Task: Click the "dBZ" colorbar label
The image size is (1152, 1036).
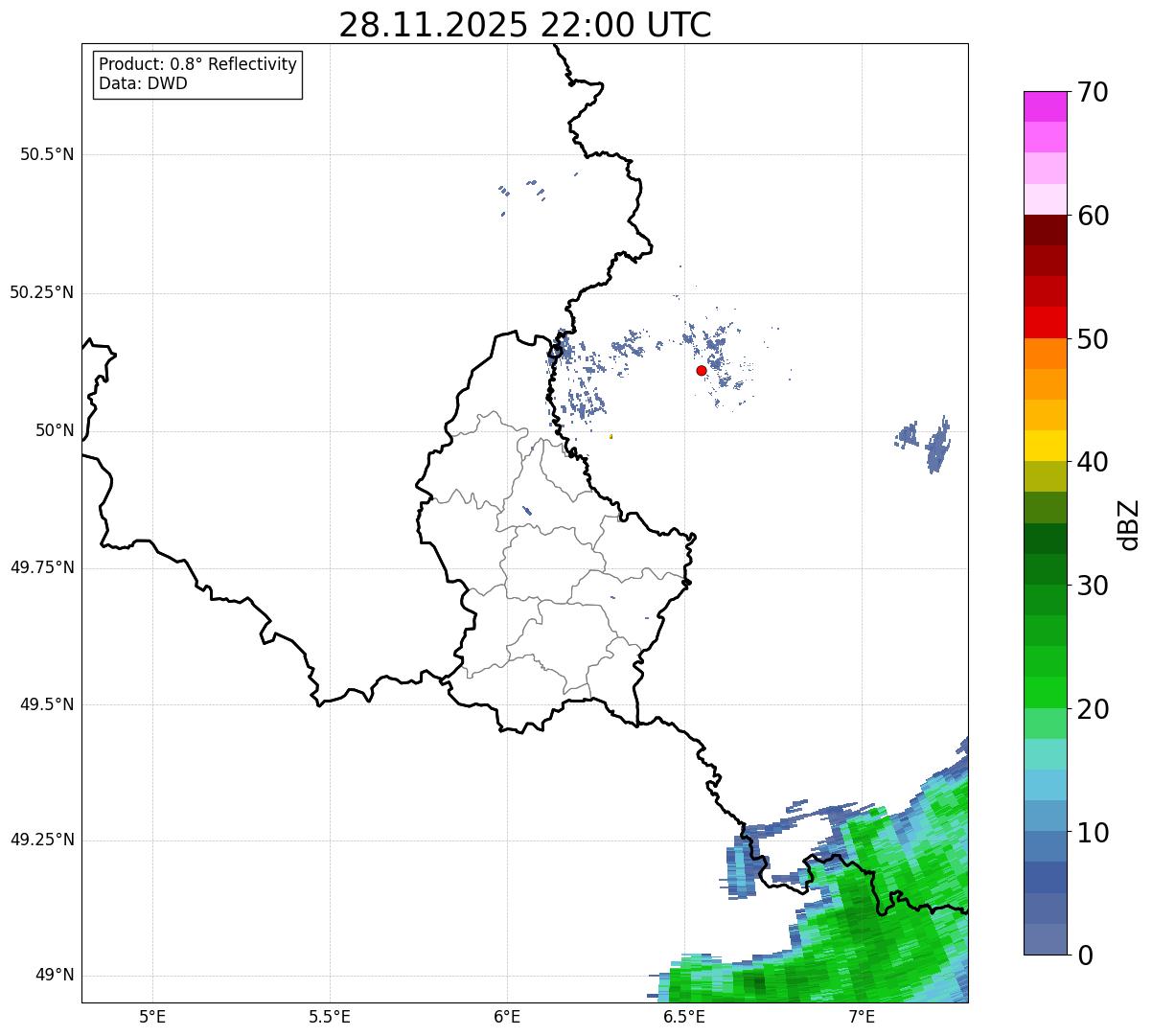Action: point(1129,524)
